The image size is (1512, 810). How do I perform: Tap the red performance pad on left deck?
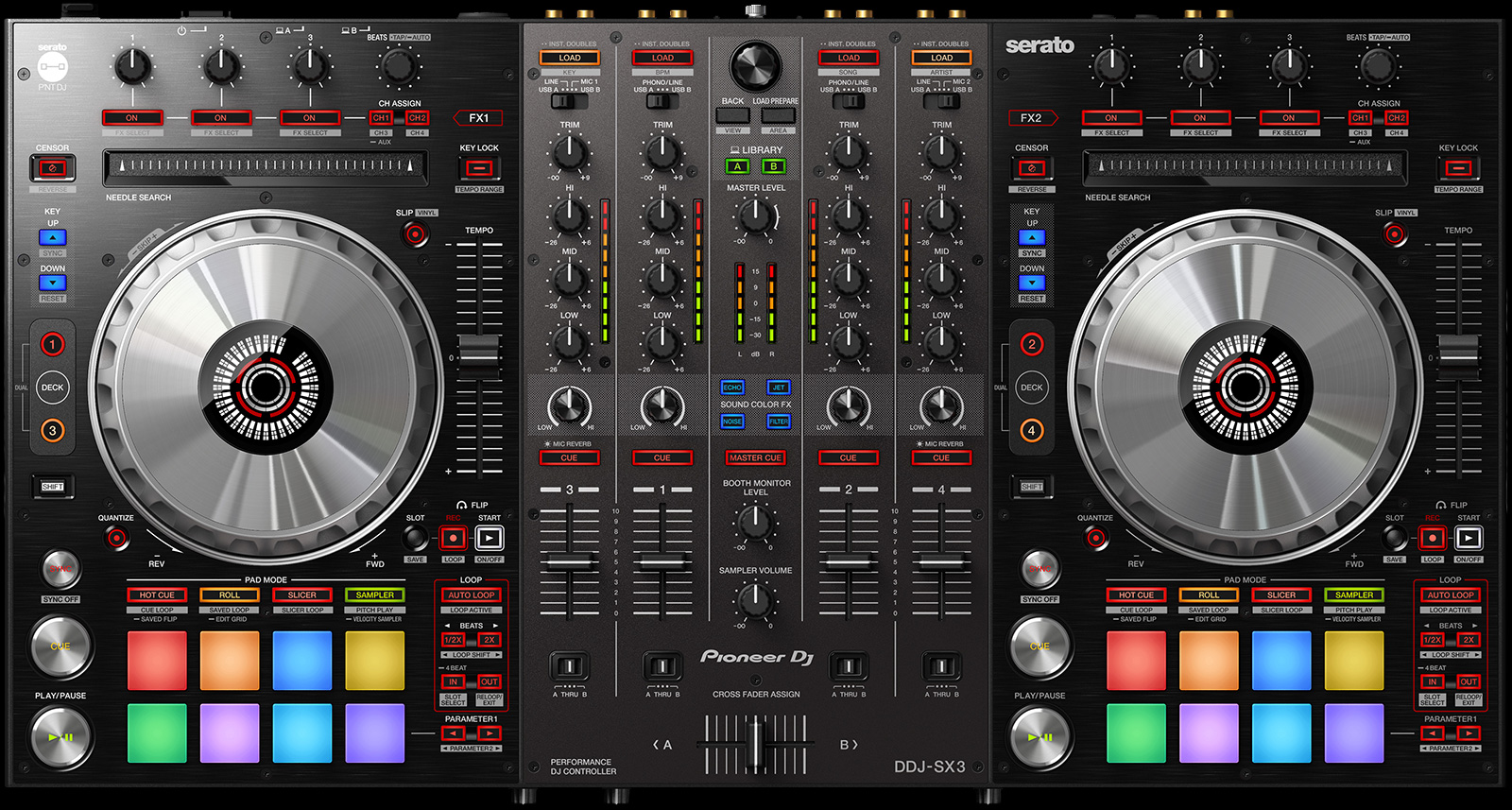pos(157,661)
